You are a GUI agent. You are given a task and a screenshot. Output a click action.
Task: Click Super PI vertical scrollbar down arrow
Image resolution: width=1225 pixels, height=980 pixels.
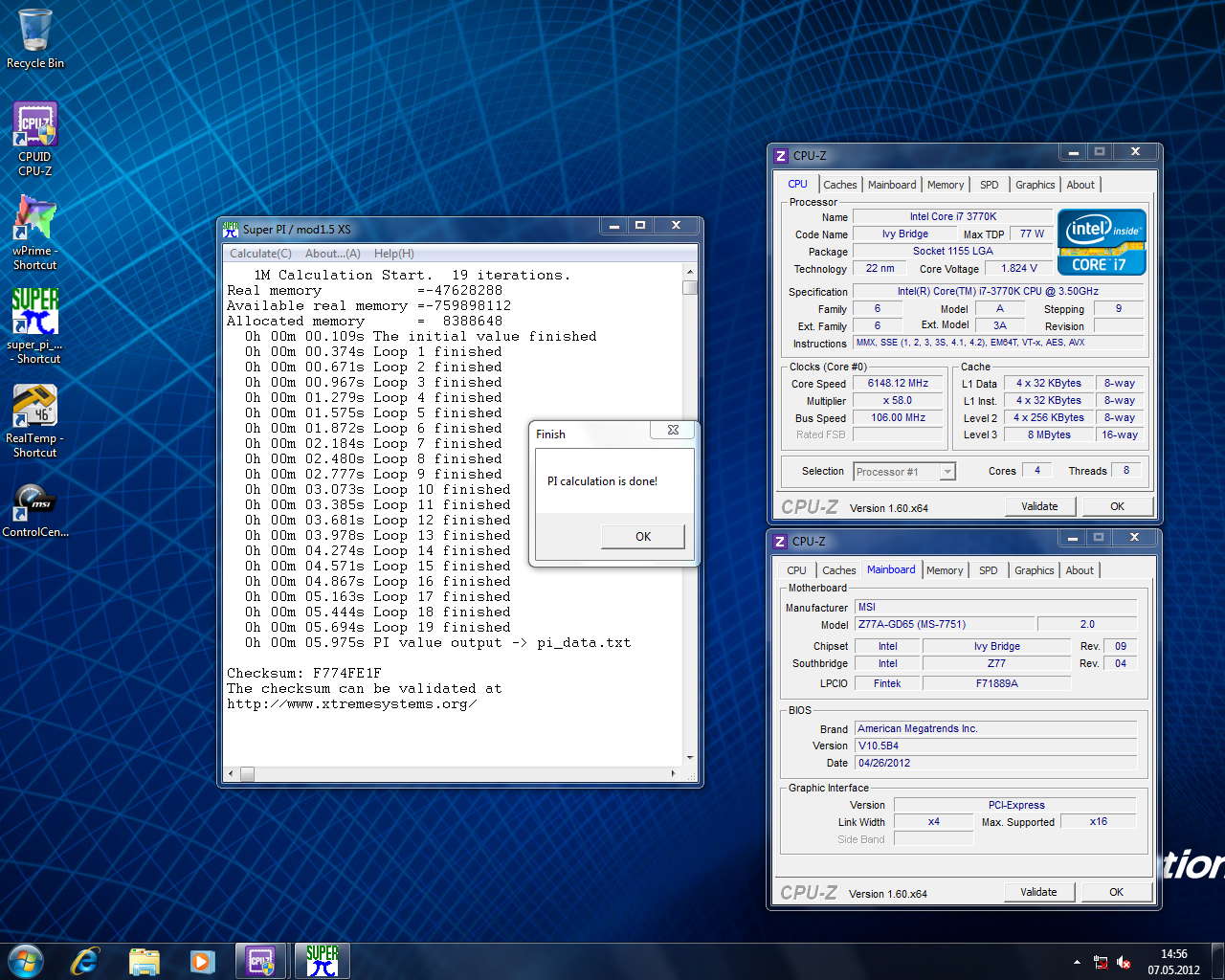690,757
